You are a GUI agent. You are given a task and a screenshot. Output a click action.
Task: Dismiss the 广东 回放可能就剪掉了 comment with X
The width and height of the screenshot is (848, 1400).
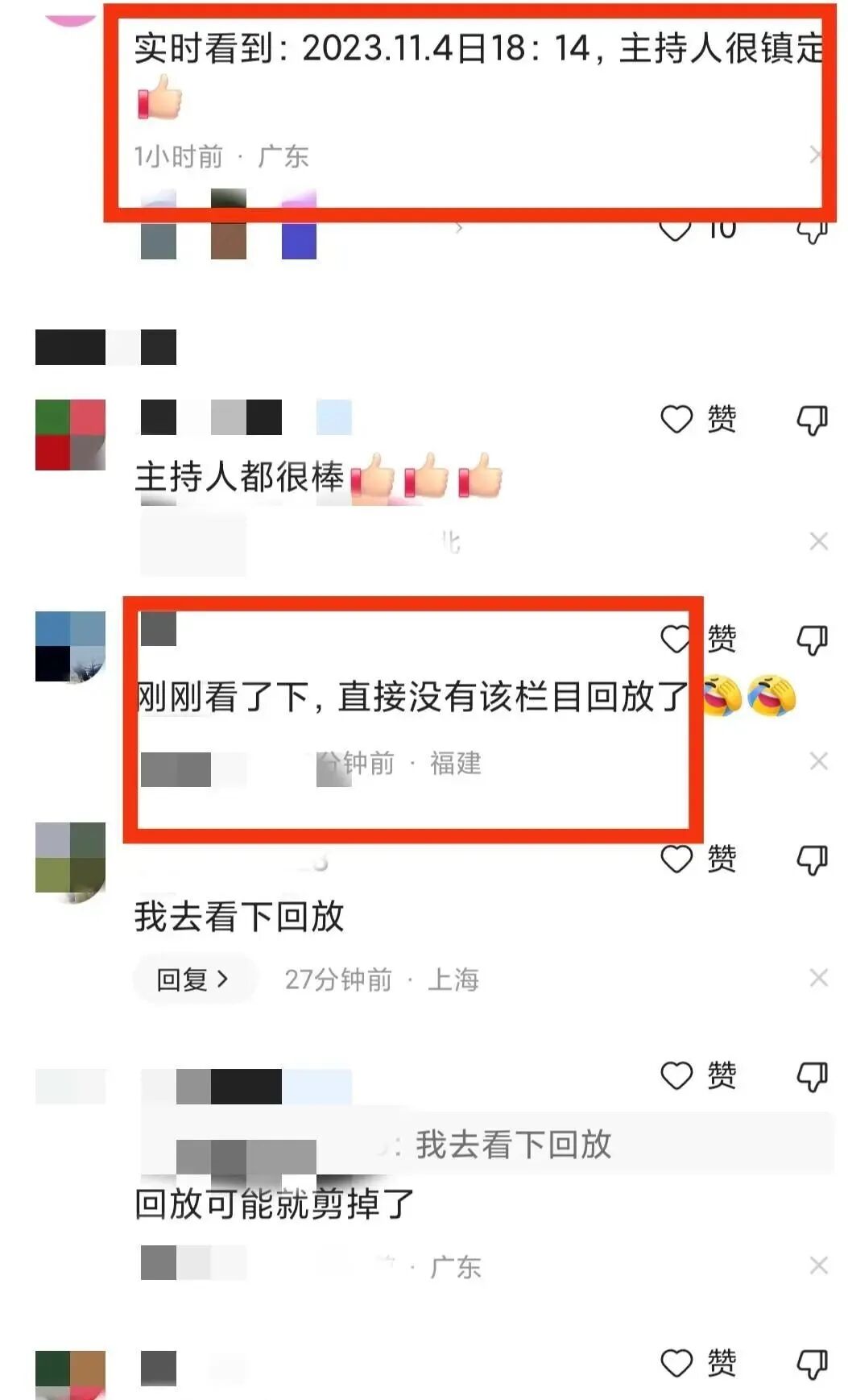[819, 1265]
